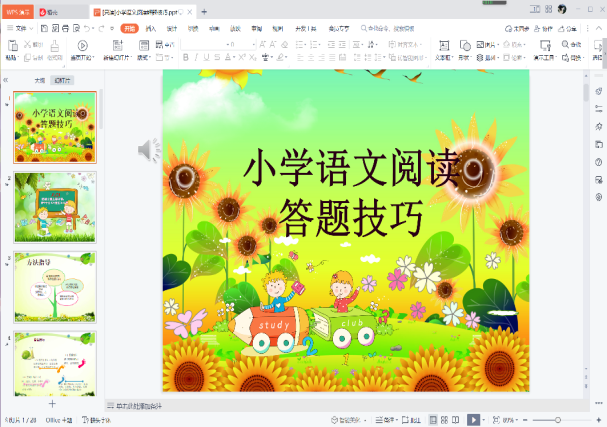The width and height of the screenshot is (607, 427).
Task: Click the Format Painter brush icon
Action: click(x=55, y=46)
